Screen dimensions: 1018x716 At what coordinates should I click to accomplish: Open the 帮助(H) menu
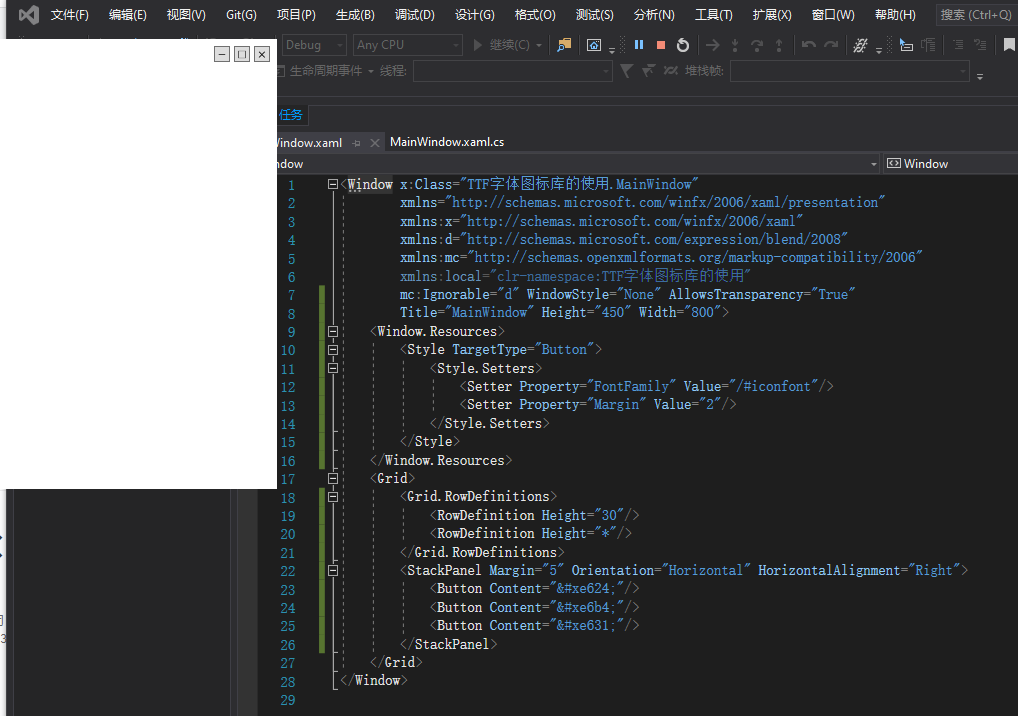click(895, 15)
